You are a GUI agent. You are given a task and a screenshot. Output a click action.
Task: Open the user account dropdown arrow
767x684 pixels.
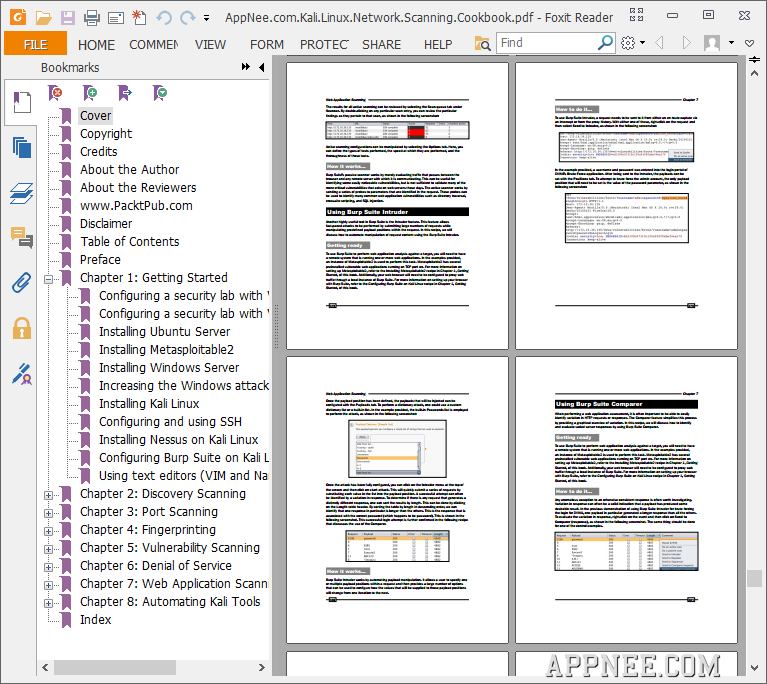click(731, 43)
